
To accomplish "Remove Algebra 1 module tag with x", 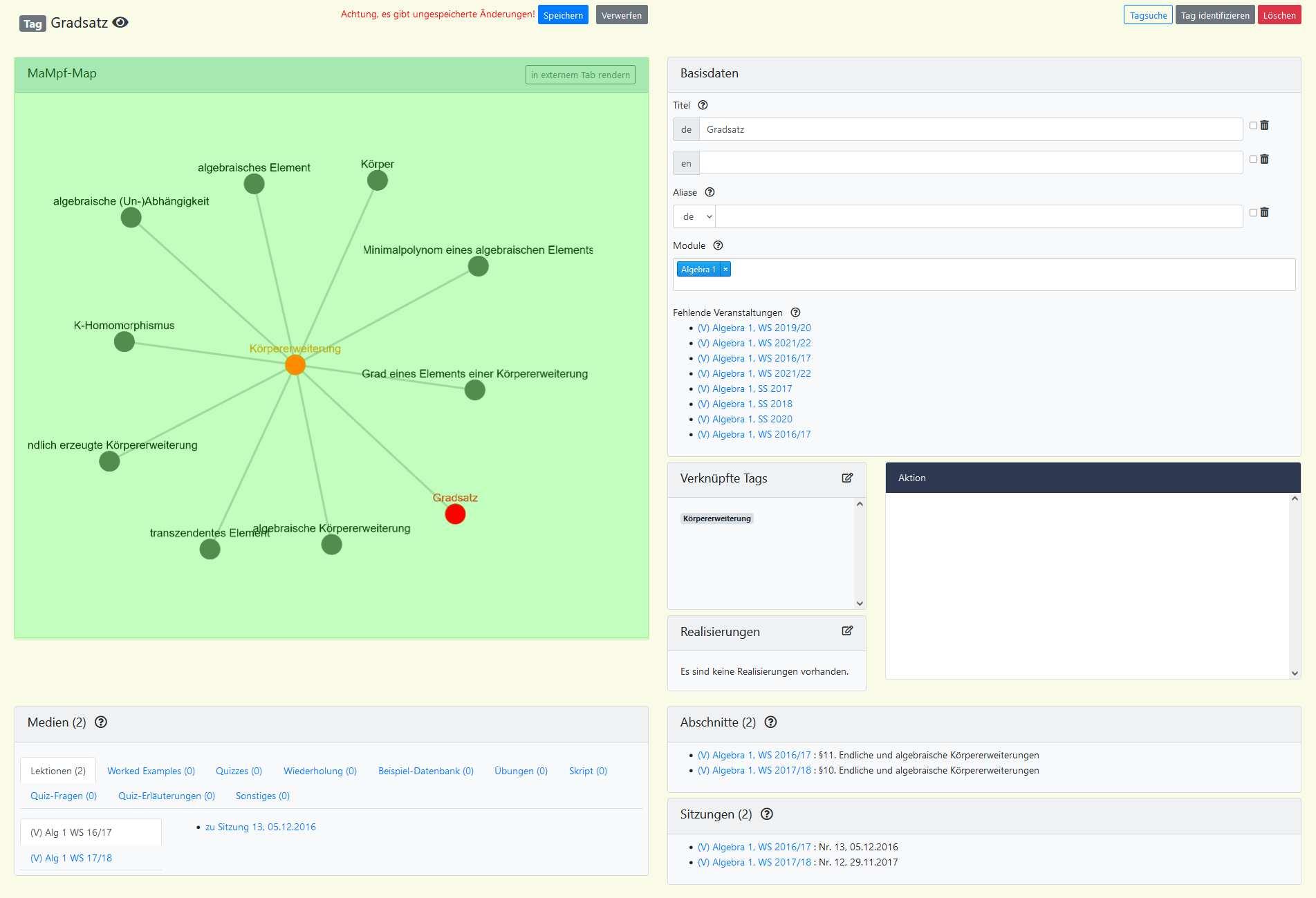I will (725, 270).
